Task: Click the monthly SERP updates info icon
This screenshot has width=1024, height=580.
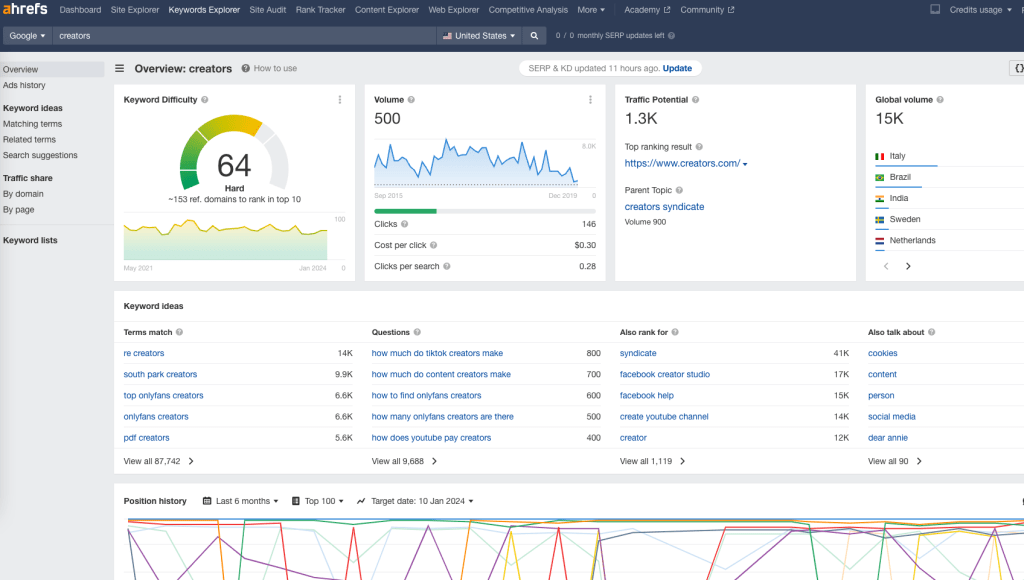Action: (x=671, y=36)
